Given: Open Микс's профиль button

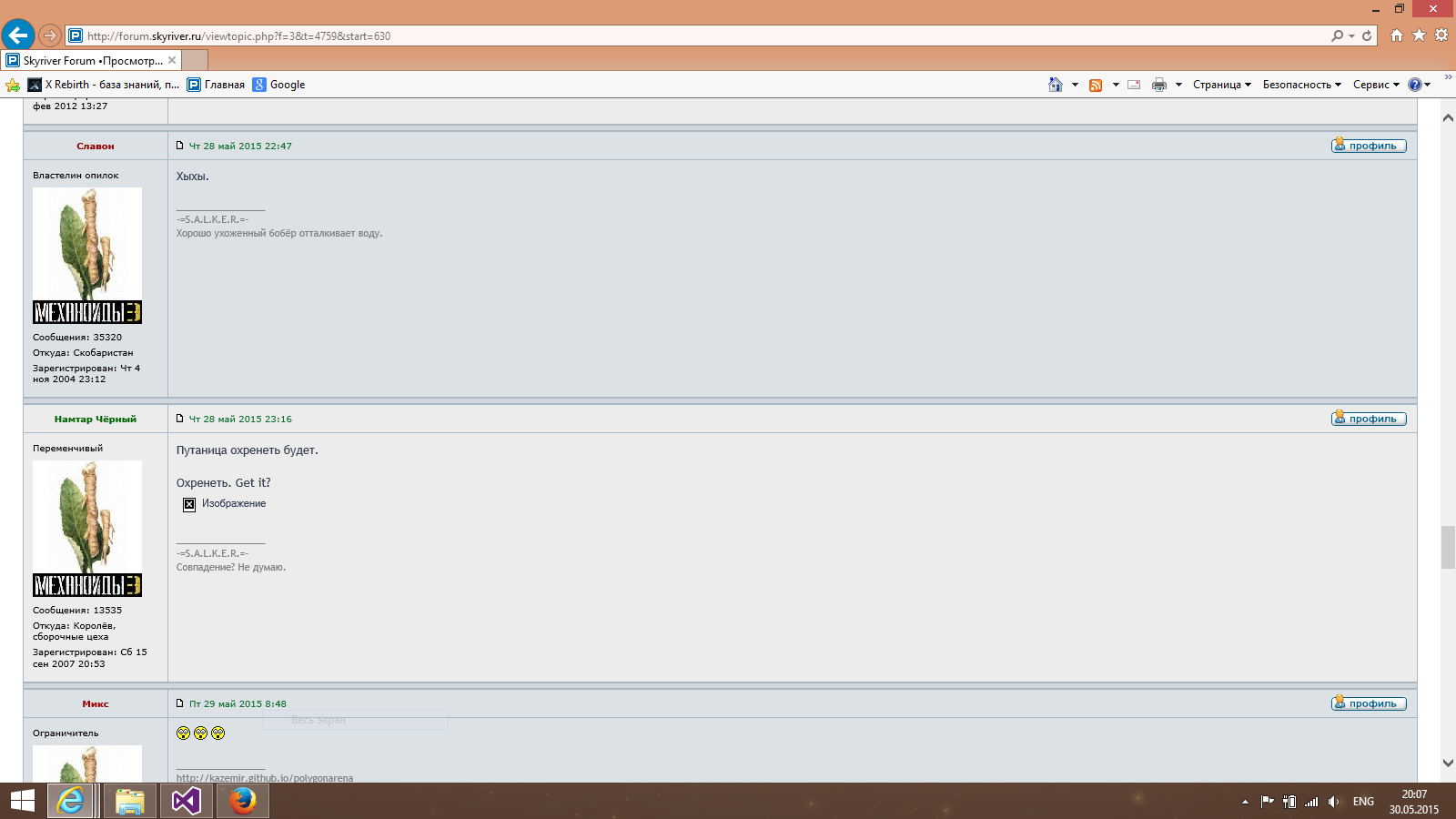Looking at the screenshot, I should pos(1369,703).
